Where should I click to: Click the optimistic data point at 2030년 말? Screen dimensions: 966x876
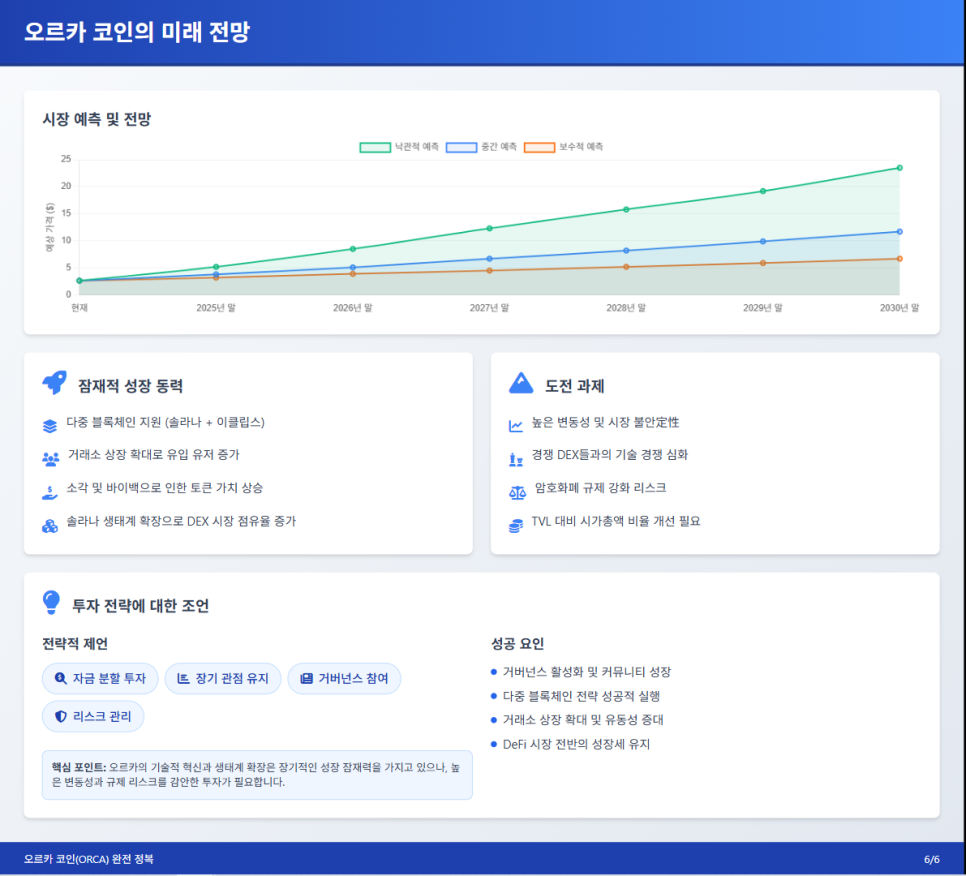899,168
